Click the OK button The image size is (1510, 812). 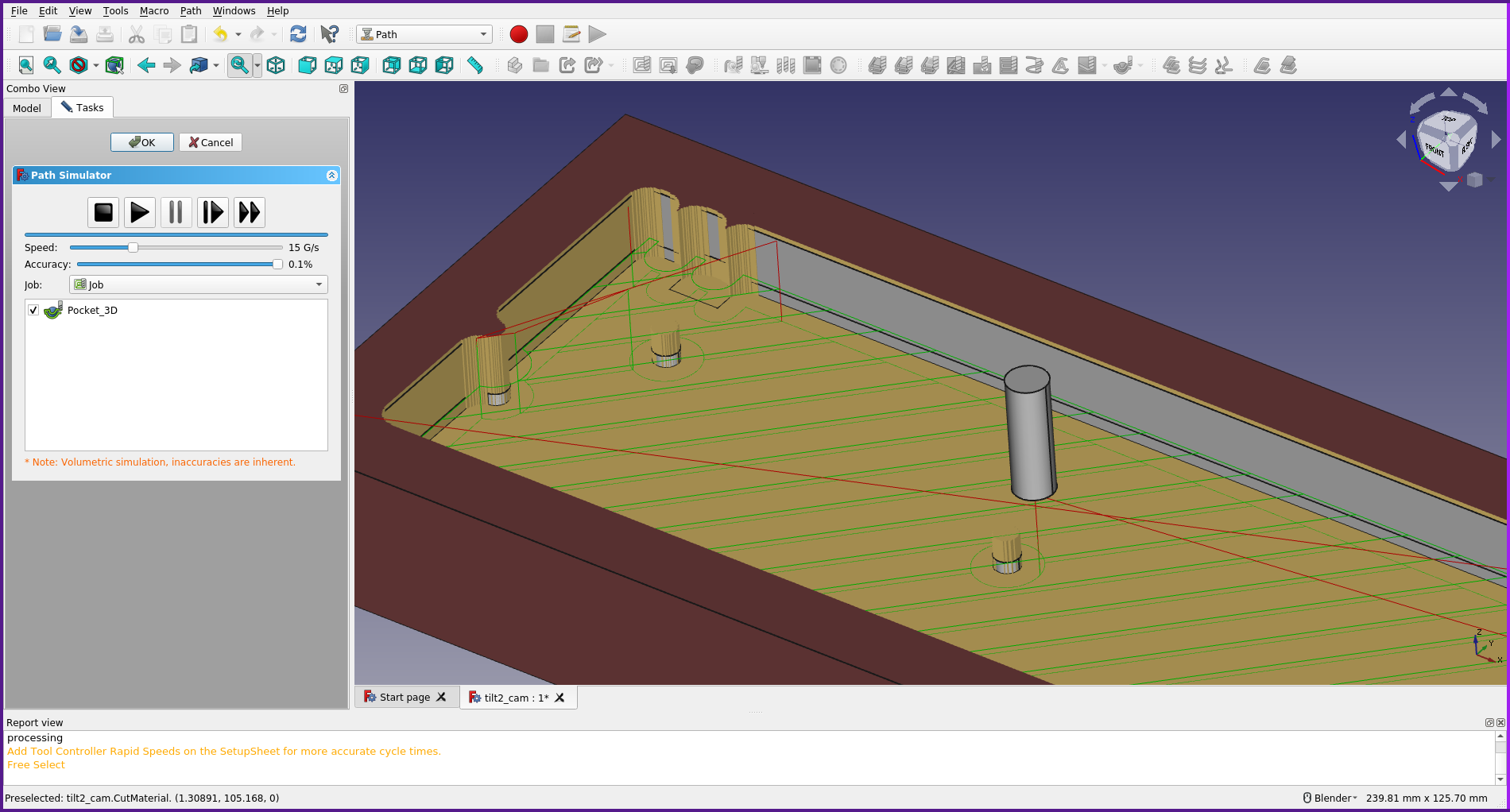tap(142, 142)
